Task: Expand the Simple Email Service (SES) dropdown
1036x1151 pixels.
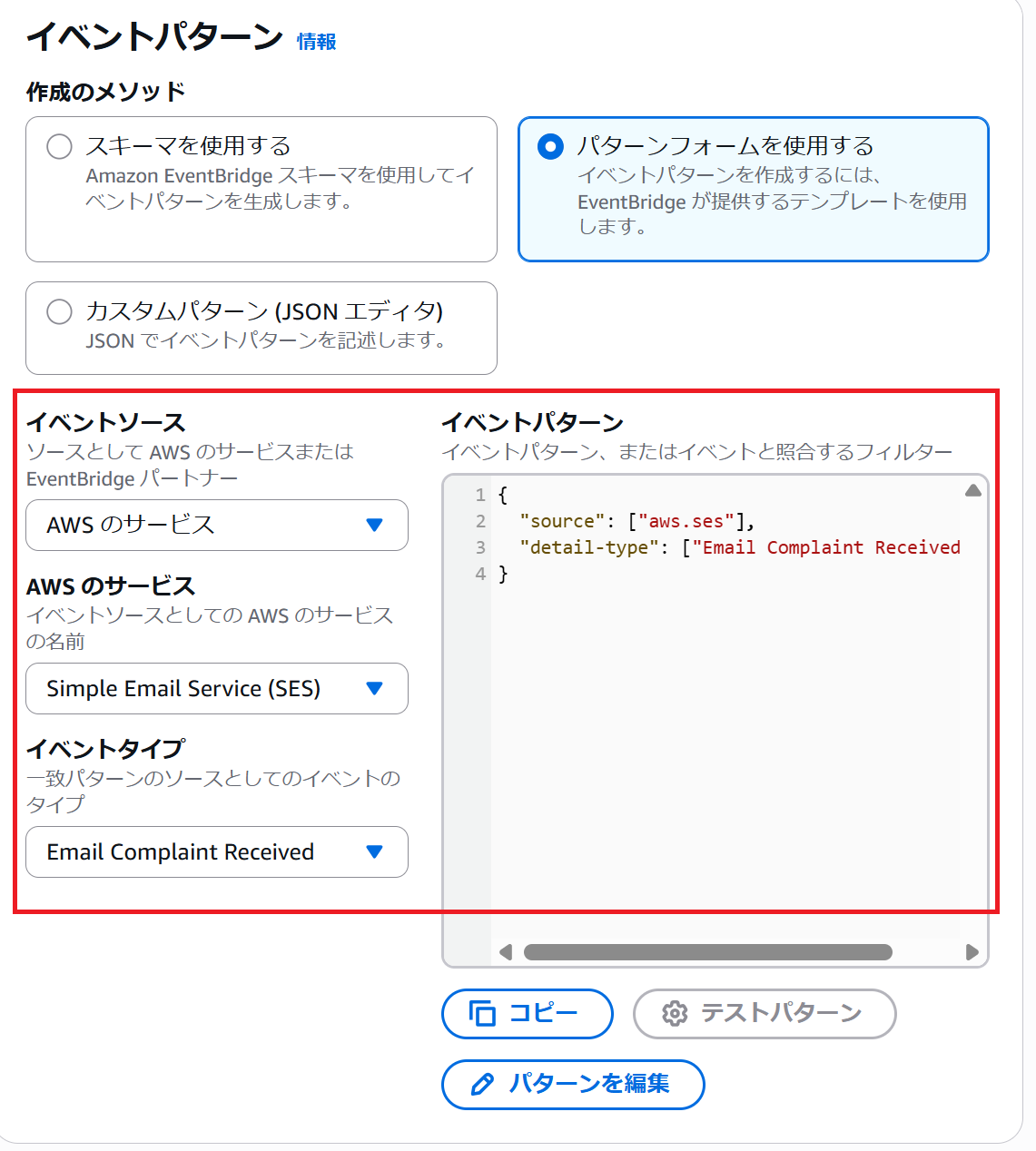Action: coord(216,688)
